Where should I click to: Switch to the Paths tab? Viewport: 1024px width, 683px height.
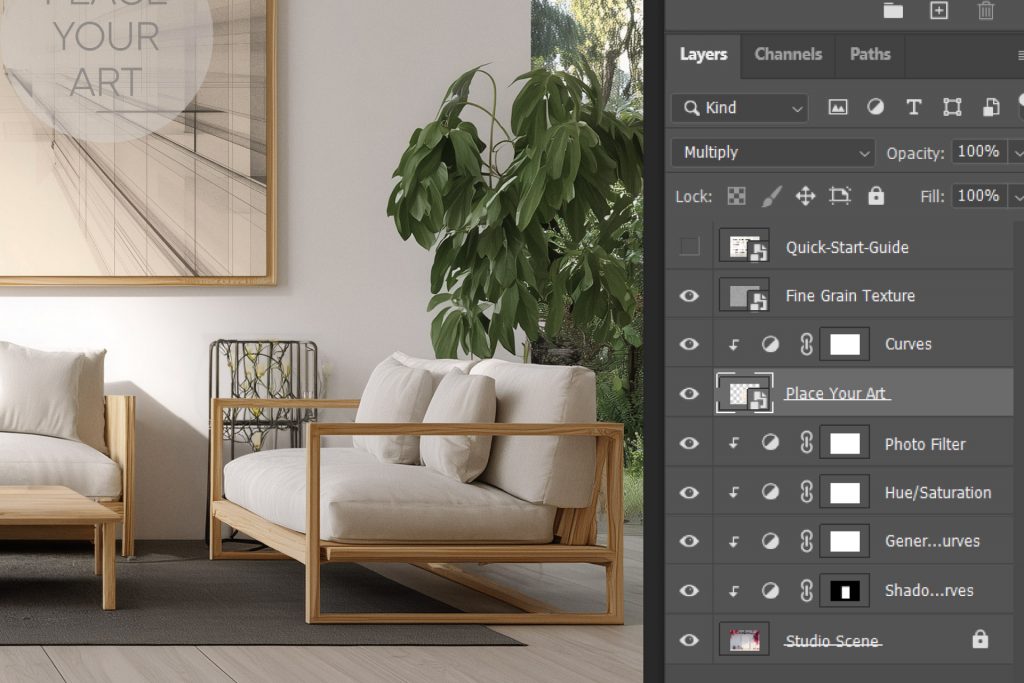870,54
